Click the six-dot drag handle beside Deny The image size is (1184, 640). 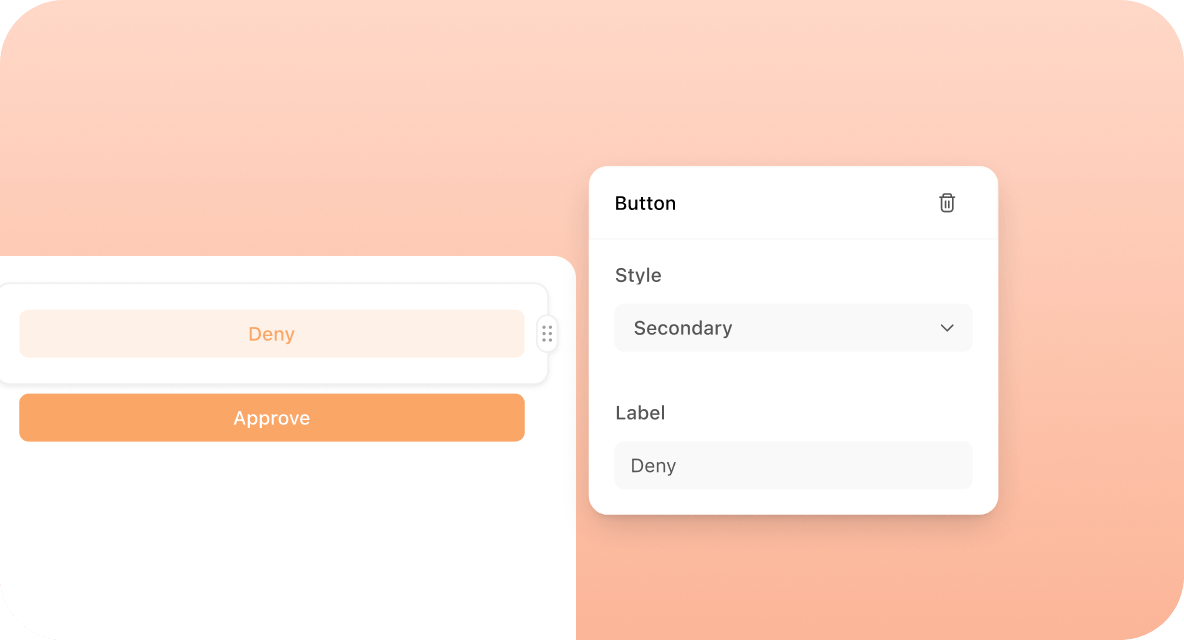(x=547, y=334)
